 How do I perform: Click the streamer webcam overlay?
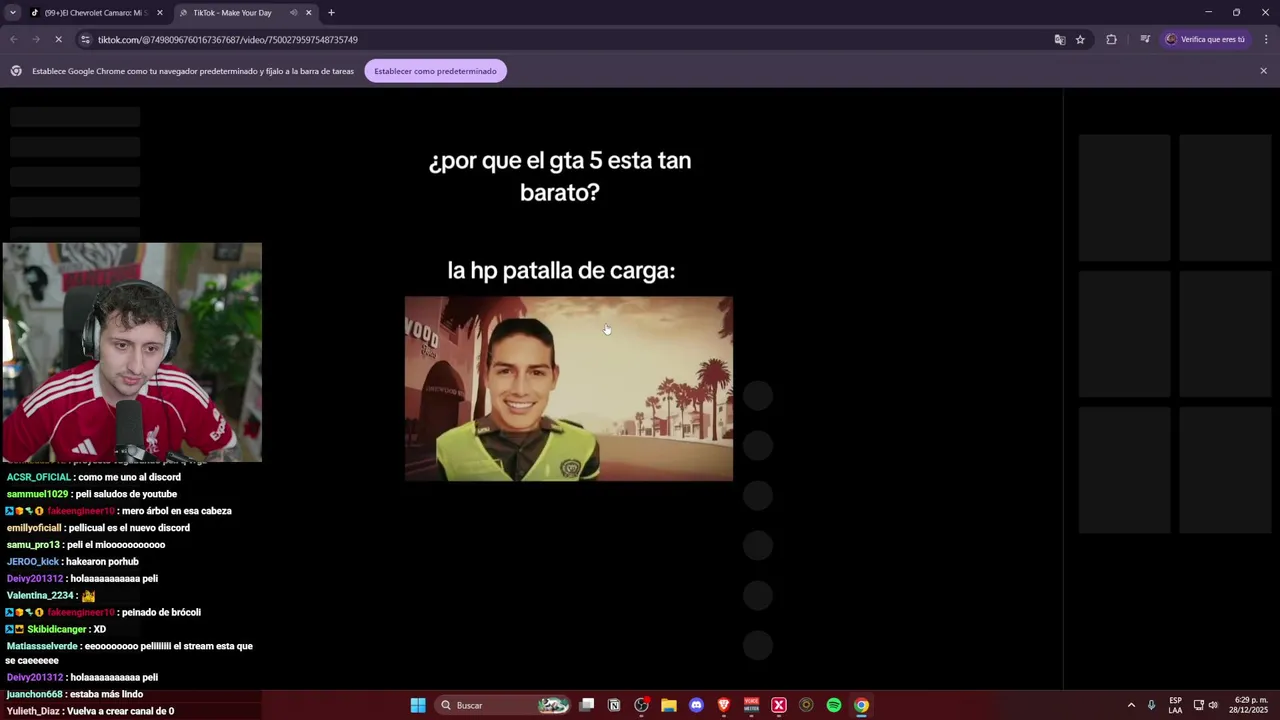[x=132, y=352]
